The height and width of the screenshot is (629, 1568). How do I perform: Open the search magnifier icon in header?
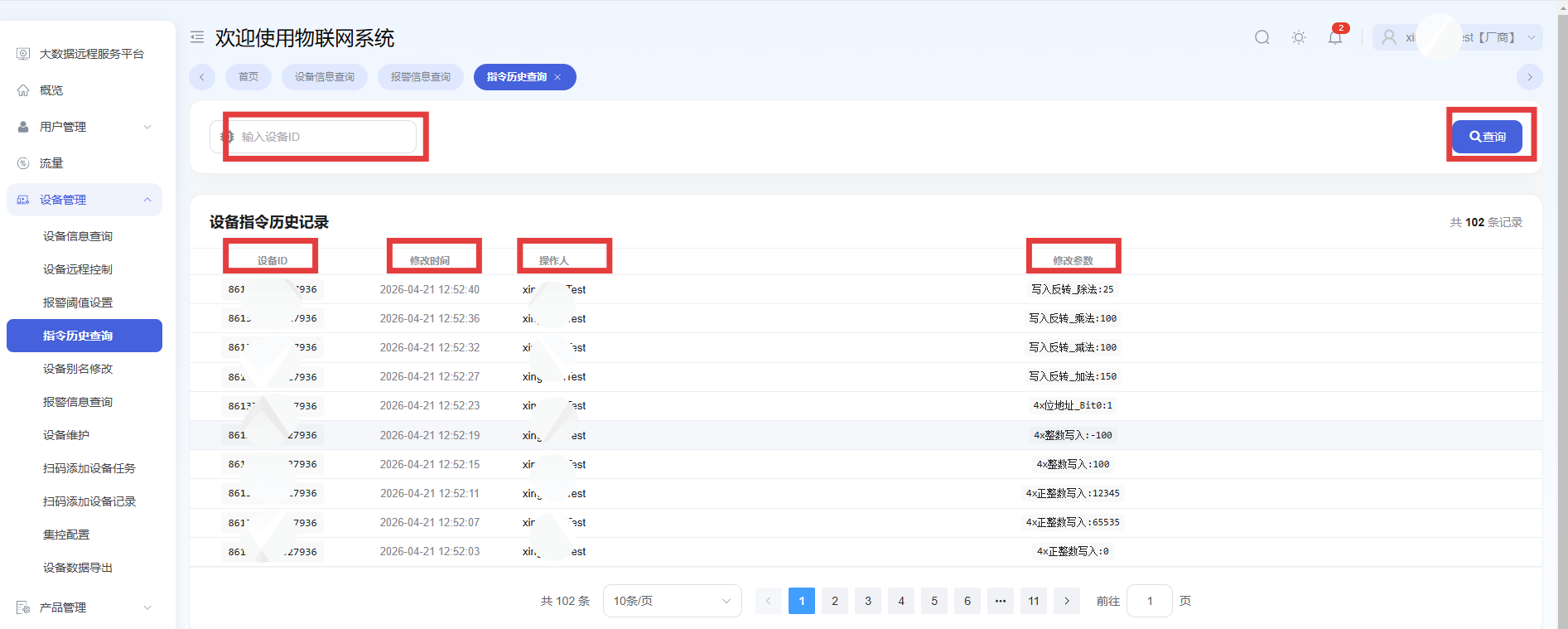[1262, 37]
